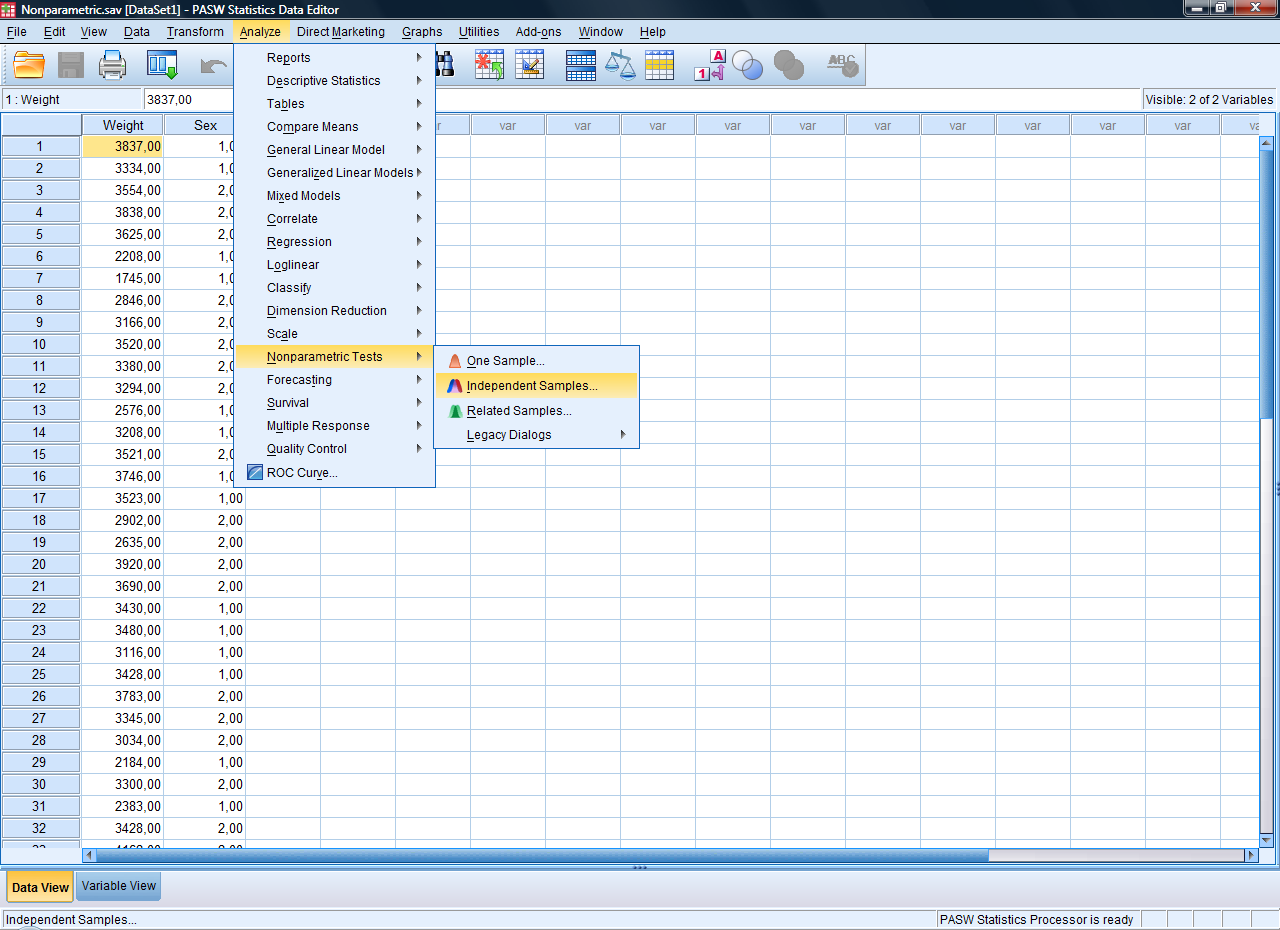1280x930 pixels.
Task: Click the Show All Variables grey icon
Action: 789,66
